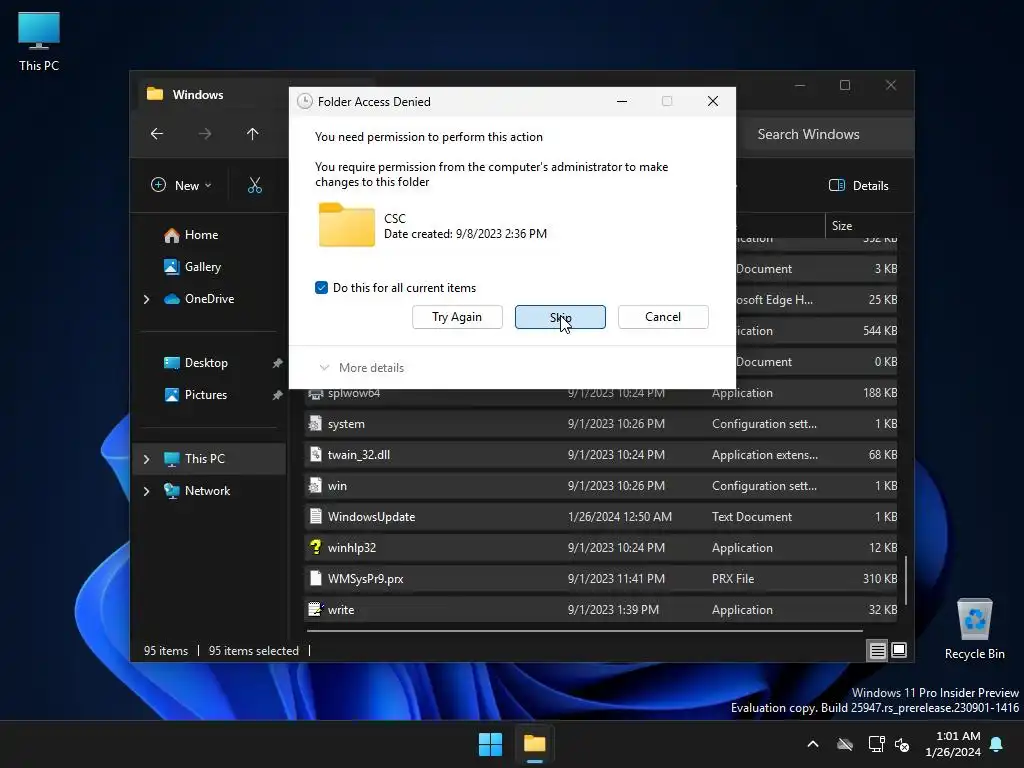Click the WMSysPr9.prx file icon
1024x768 pixels.
(x=315, y=579)
